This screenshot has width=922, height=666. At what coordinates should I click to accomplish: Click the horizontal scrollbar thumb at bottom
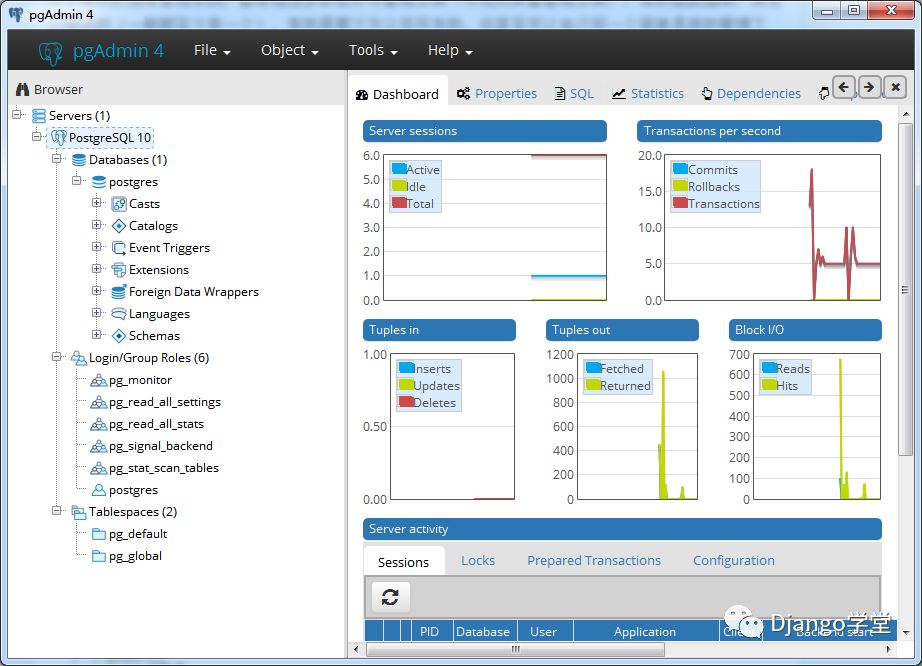pos(516,650)
